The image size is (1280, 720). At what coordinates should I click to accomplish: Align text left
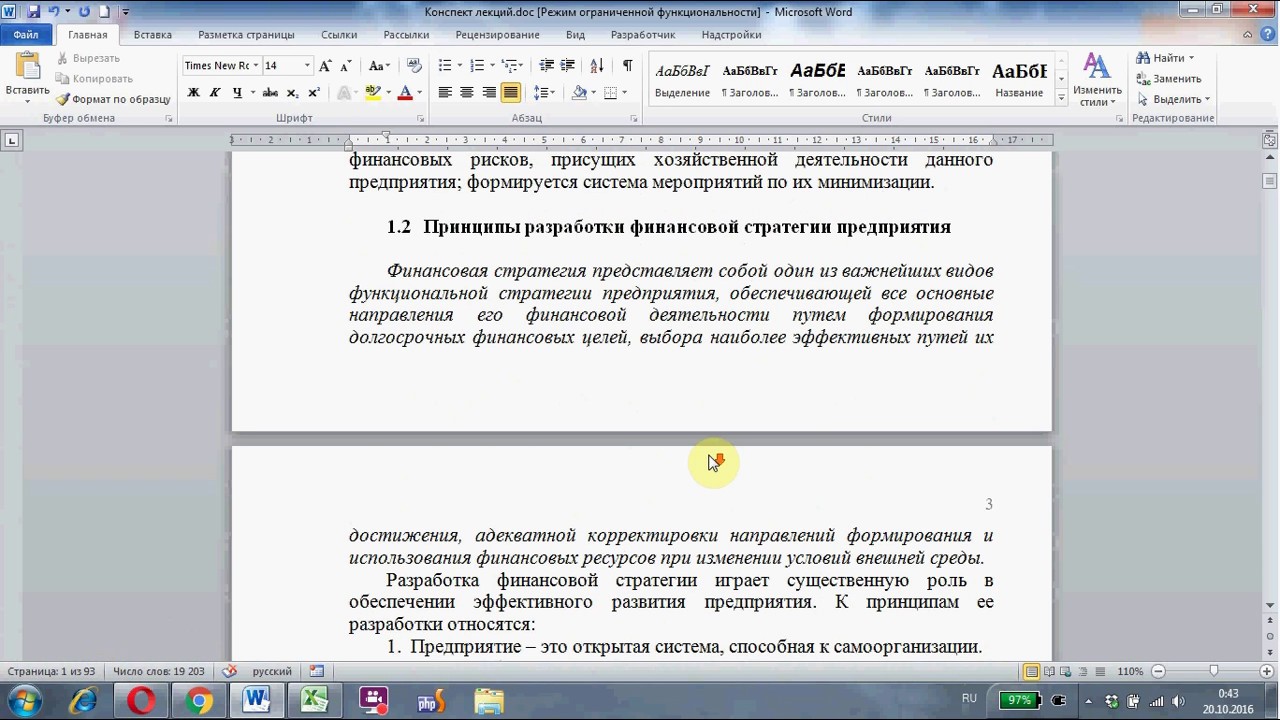pyautogui.click(x=445, y=93)
